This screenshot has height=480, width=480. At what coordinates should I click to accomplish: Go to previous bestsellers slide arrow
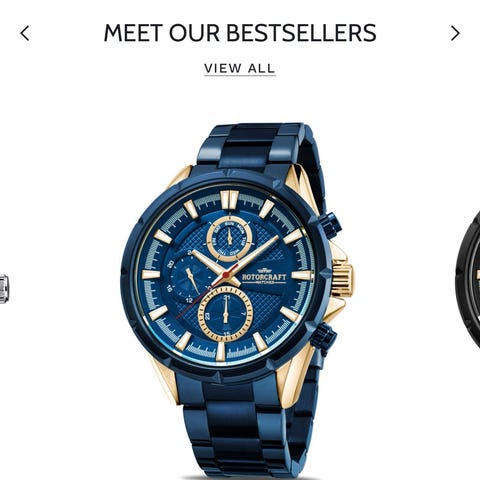pyautogui.click(x=25, y=33)
